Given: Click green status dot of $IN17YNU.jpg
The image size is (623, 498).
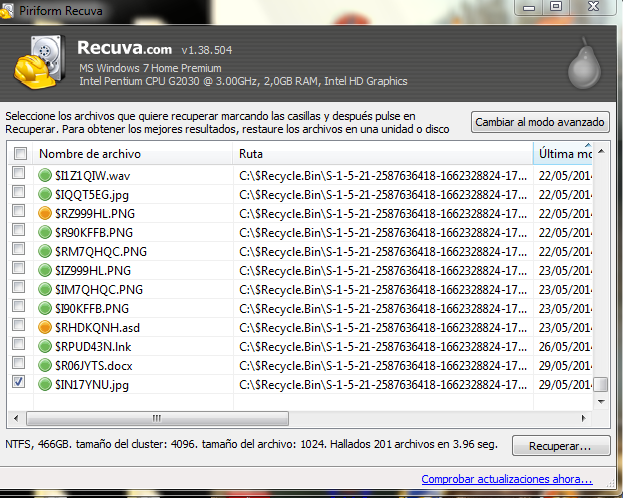Looking at the screenshot, I should 45,384.
